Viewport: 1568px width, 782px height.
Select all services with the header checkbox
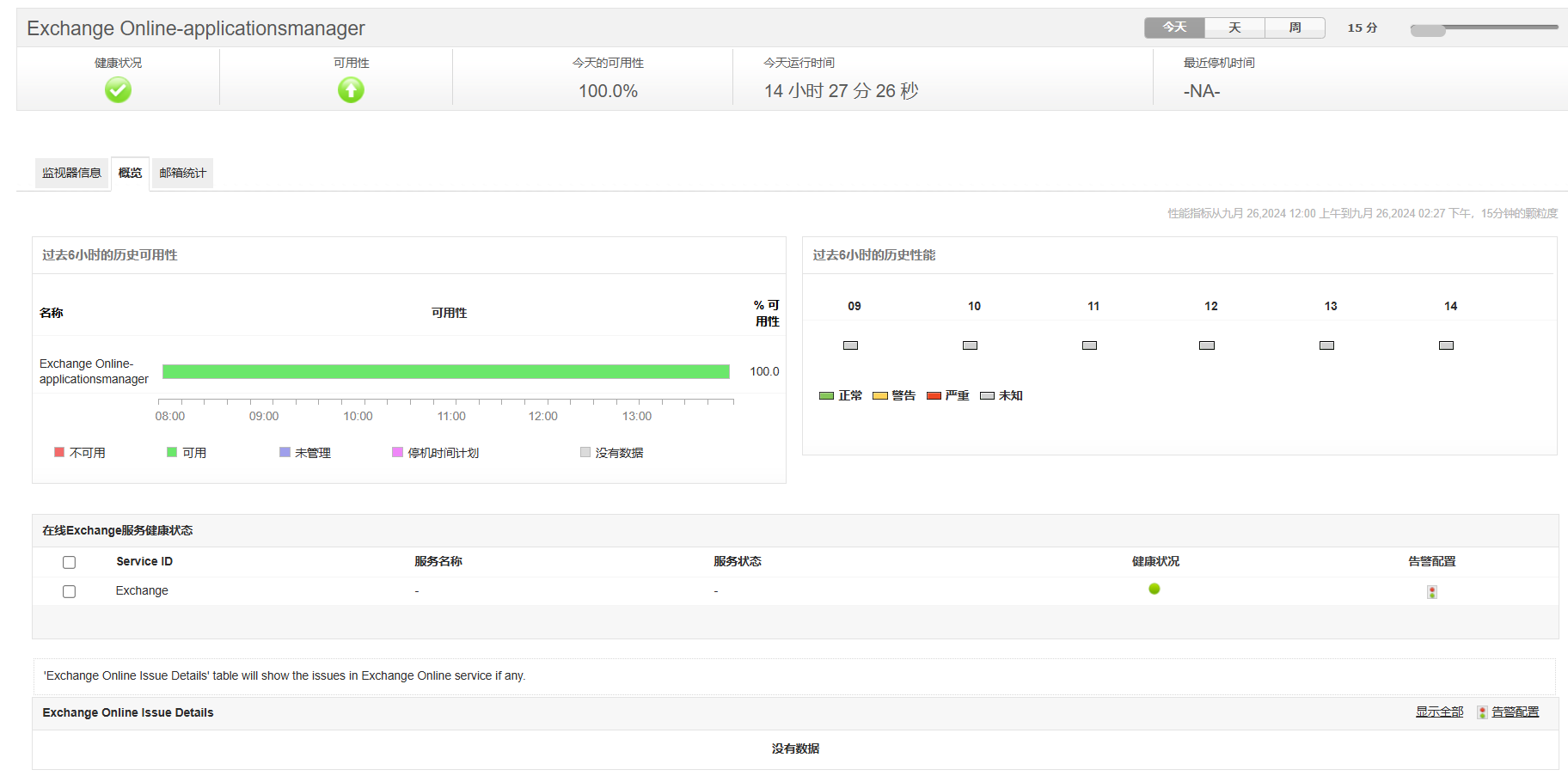[70, 562]
